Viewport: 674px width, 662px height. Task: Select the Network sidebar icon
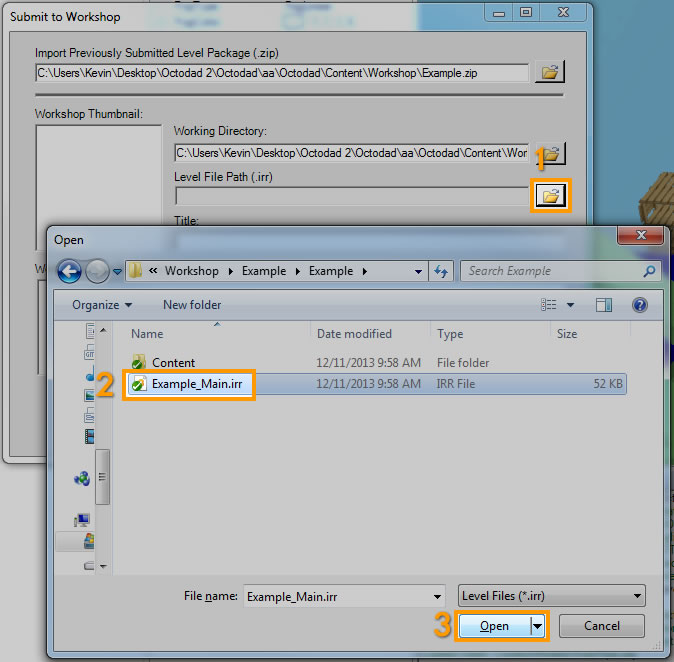click(82, 478)
